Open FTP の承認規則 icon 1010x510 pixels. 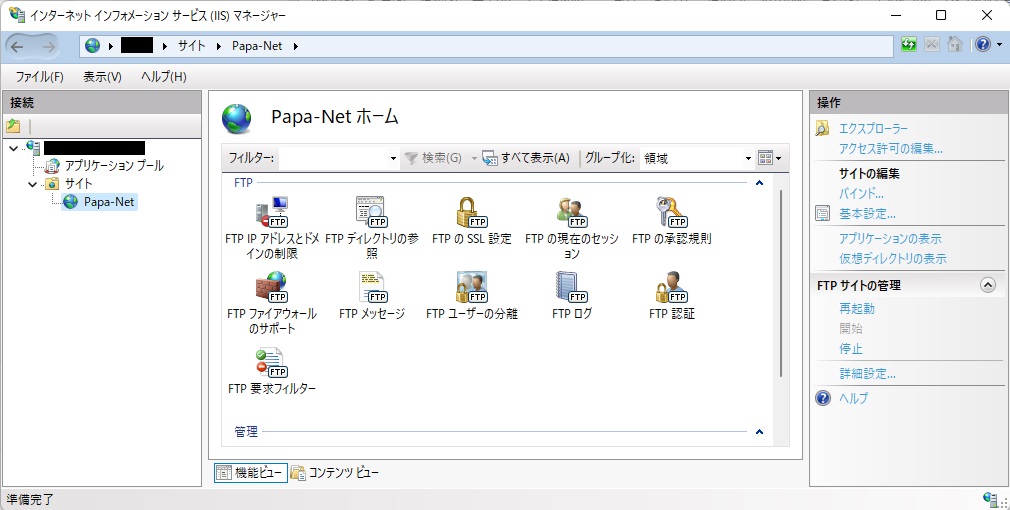[x=671, y=212]
